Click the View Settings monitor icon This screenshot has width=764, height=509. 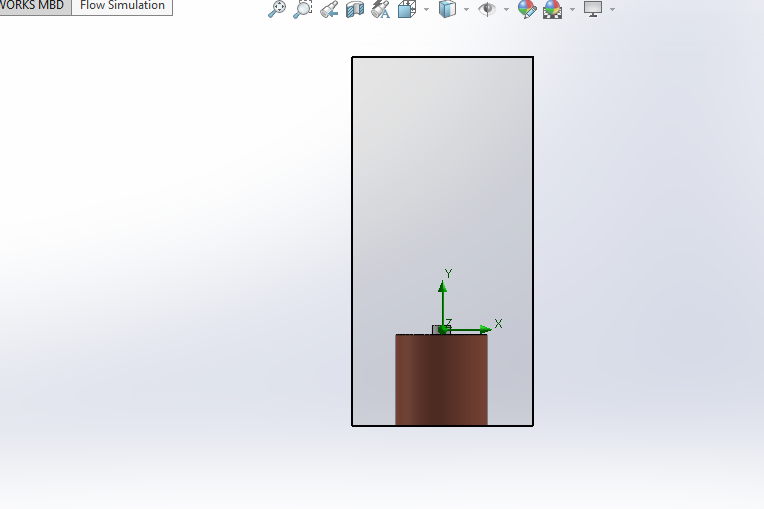pyautogui.click(x=593, y=9)
